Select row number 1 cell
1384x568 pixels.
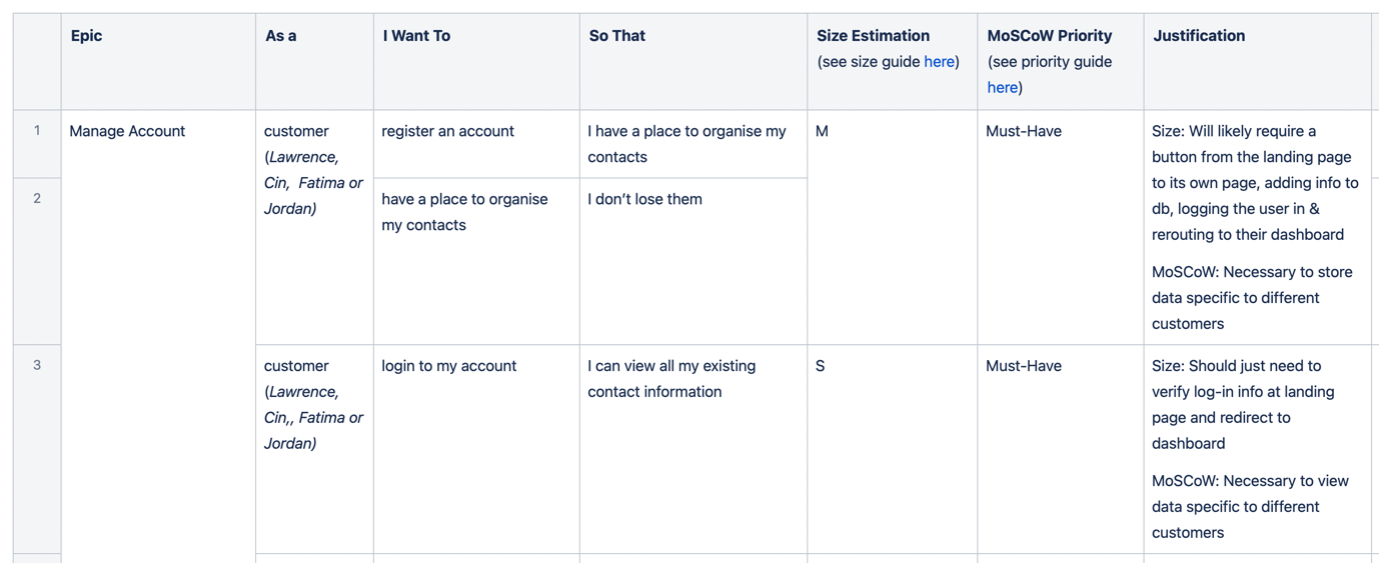point(37,144)
